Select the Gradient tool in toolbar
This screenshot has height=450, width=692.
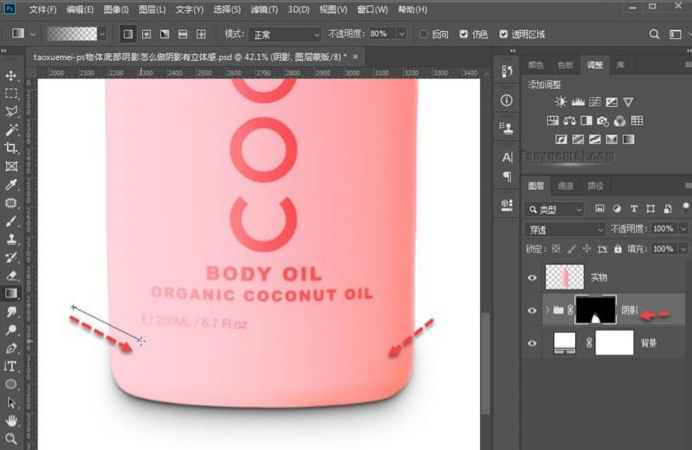pyautogui.click(x=11, y=293)
